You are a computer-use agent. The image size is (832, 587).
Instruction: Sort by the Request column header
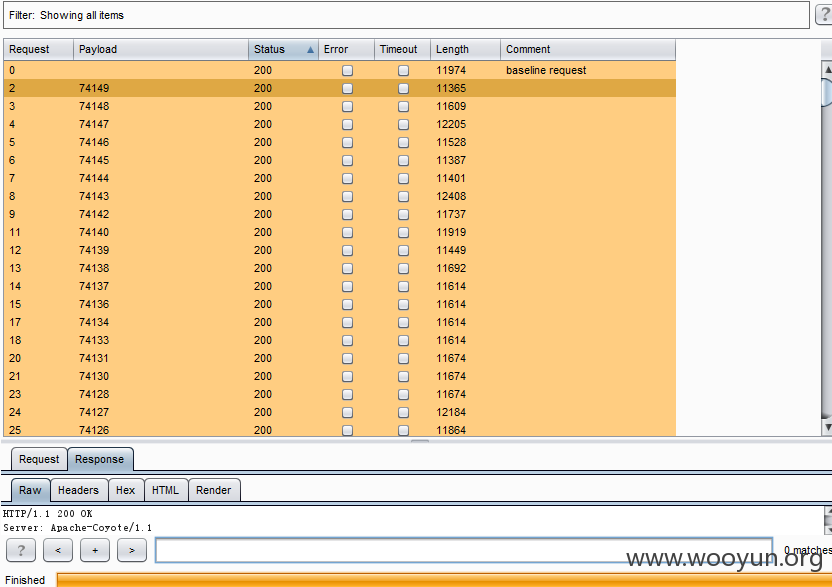point(38,49)
